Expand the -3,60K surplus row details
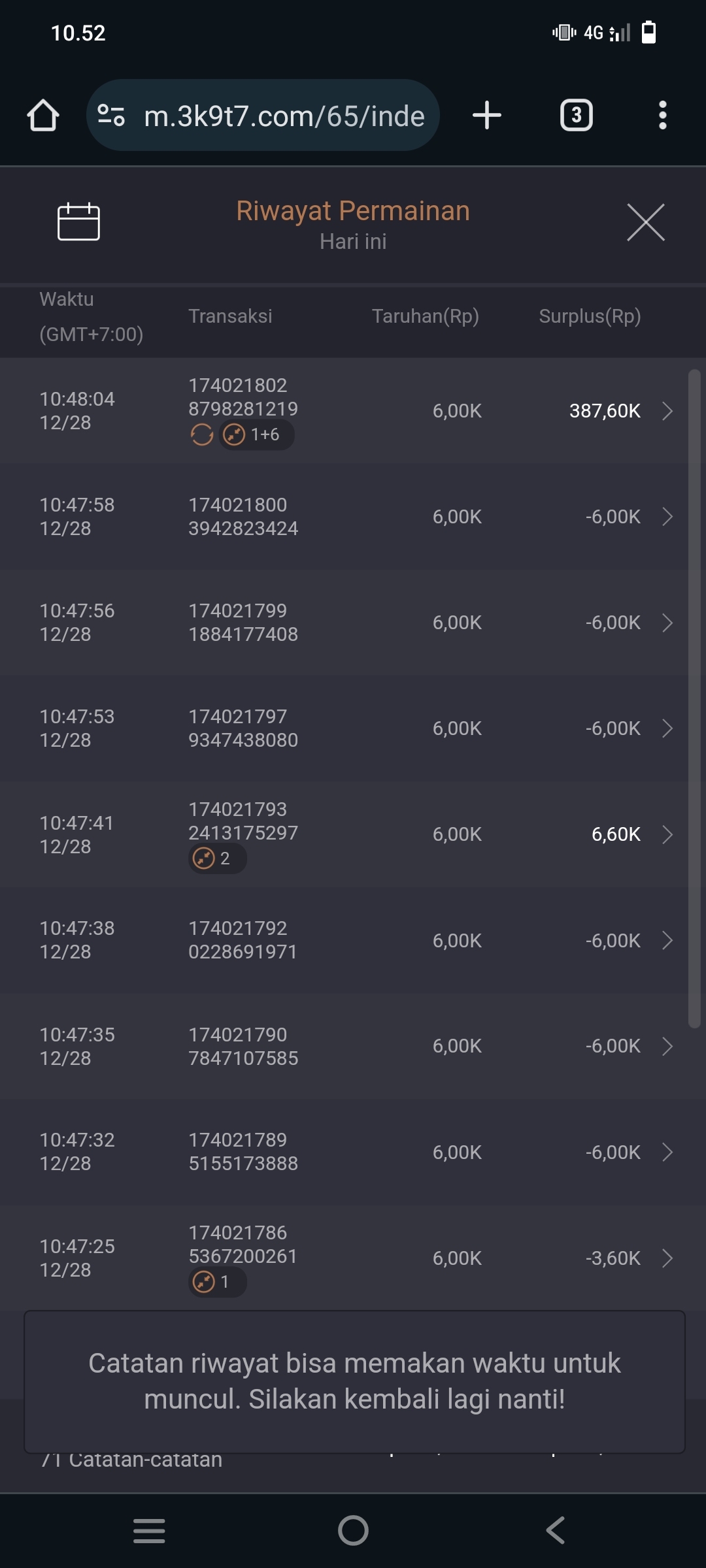Viewport: 706px width, 1568px height. [667, 1258]
